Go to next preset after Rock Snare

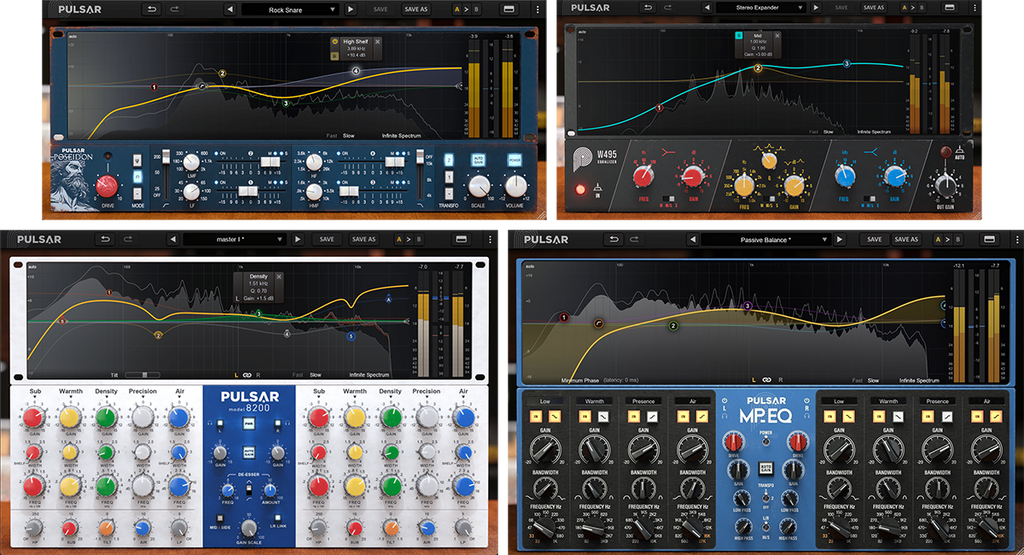tap(351, 9)
